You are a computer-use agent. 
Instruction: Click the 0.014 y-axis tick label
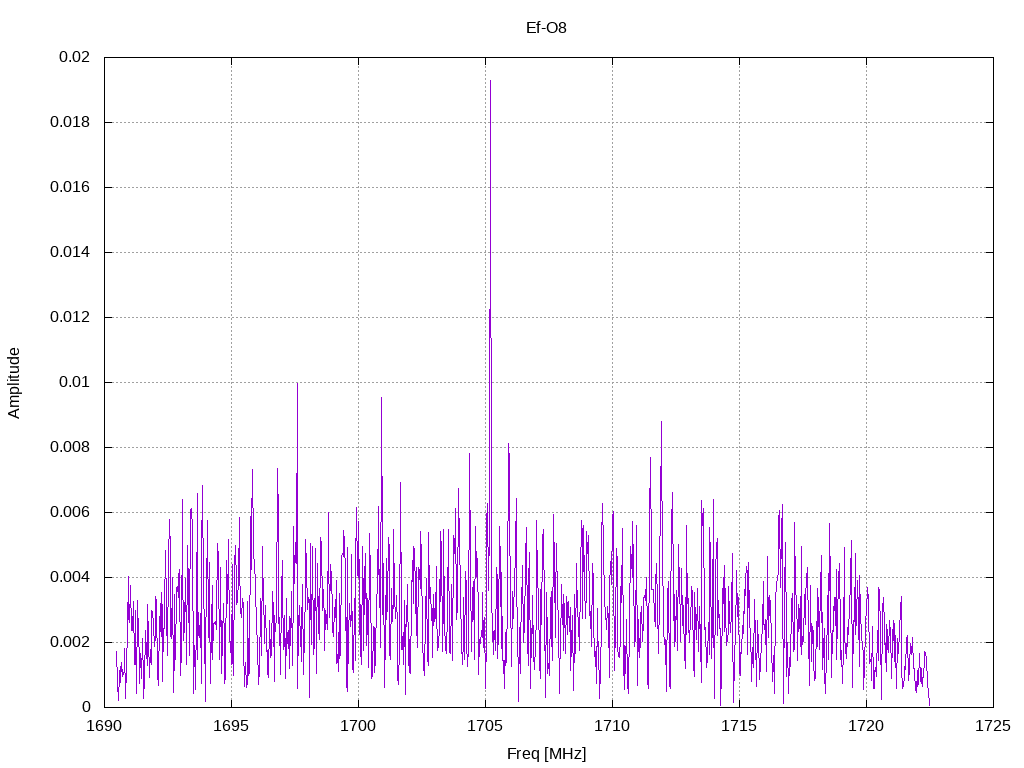point(70,252)
